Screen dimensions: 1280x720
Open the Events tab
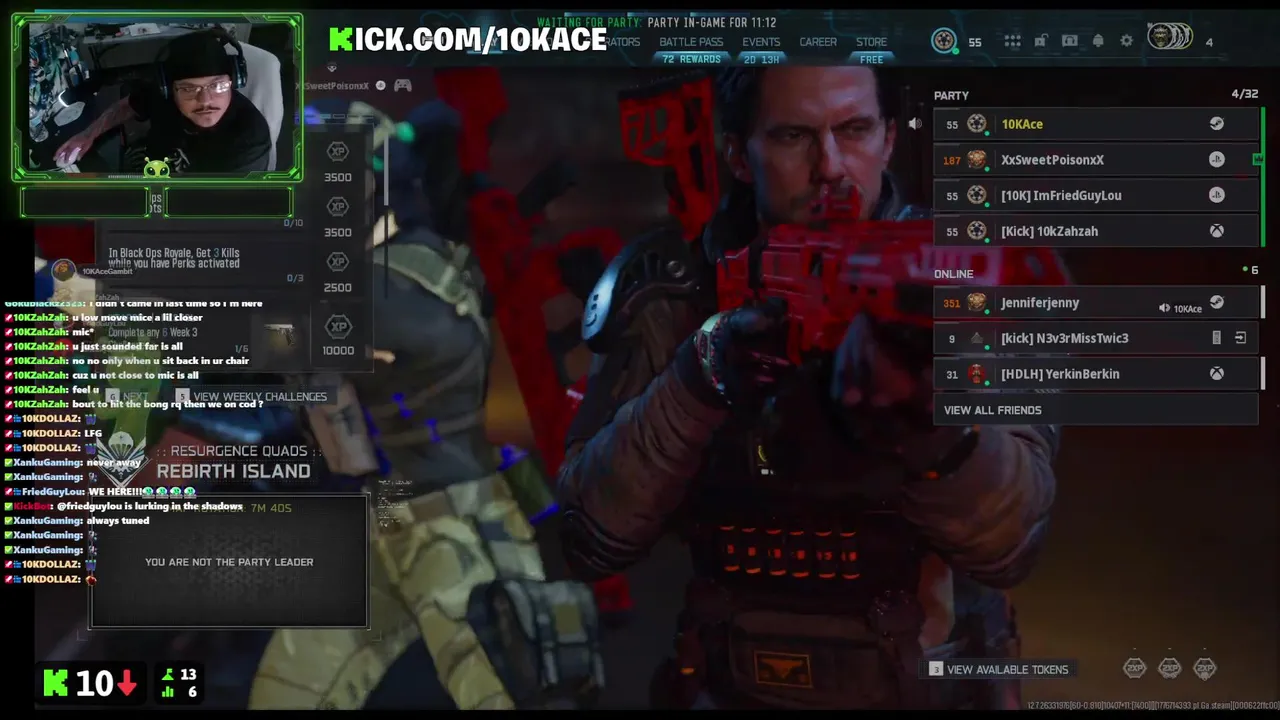coord(761,42)
